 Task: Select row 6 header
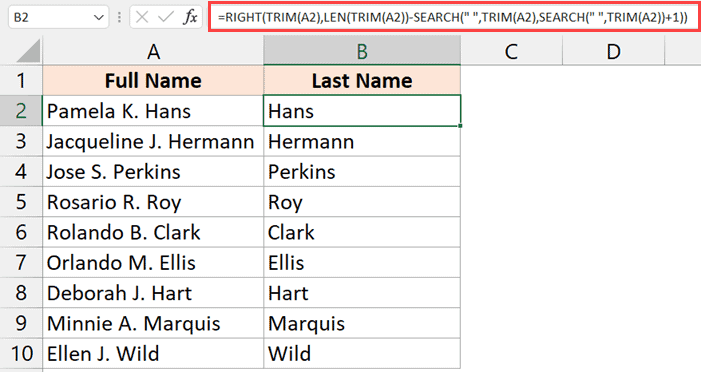21,232
